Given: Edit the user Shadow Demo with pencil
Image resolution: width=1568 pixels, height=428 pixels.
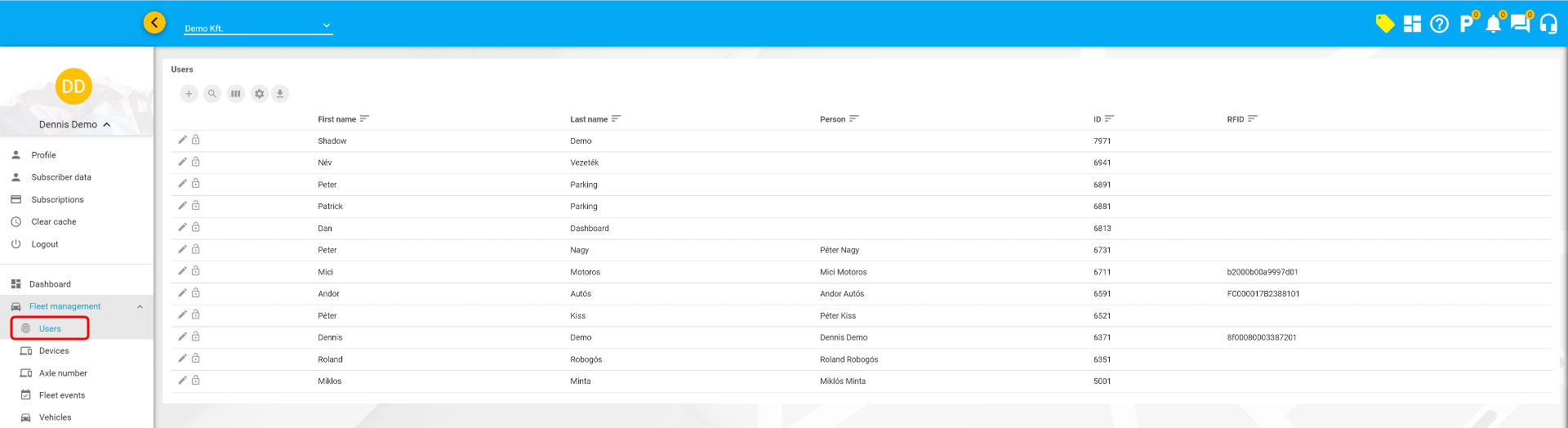Looking at the screenshot, I should (x=183, y=140).
